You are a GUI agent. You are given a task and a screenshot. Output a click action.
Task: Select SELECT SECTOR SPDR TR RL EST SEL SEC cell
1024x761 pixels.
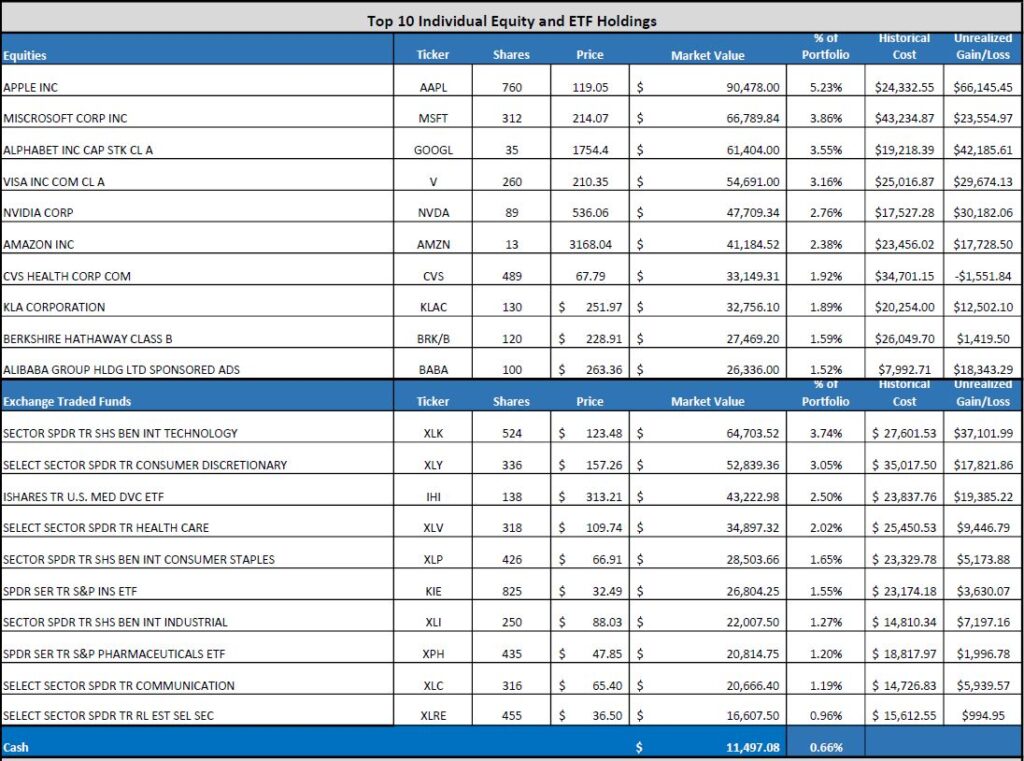(x=197, y=710)
